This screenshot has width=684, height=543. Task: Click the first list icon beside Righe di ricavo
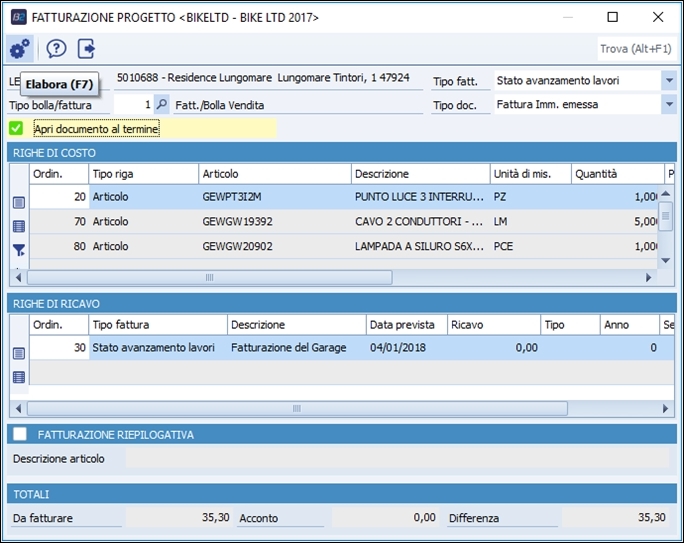tap(19, 353)
